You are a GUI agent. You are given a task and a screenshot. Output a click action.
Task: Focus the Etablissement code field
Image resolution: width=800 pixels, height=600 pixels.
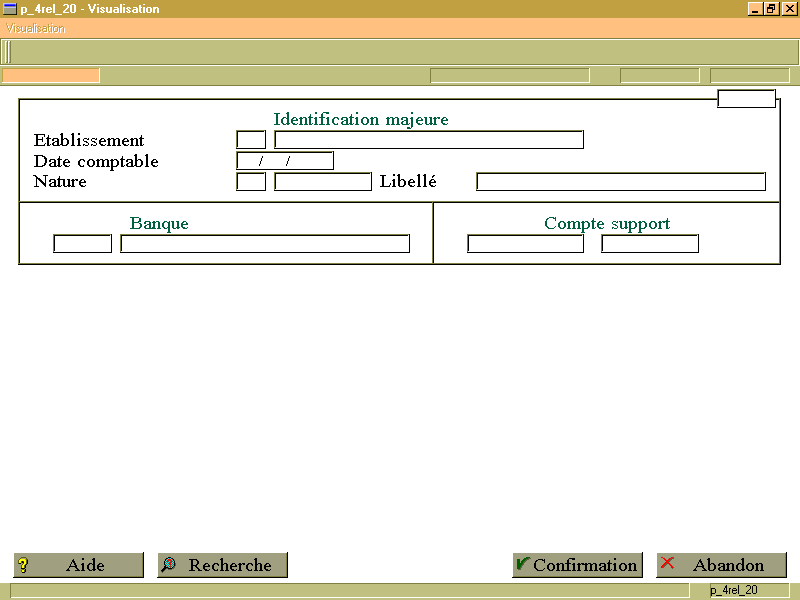point(251,140)
